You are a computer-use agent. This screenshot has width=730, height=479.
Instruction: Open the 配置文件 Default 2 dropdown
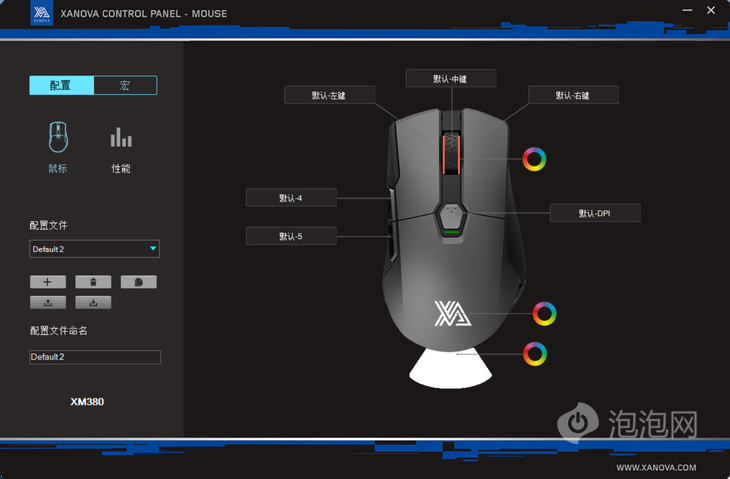[x=95, y=249]
